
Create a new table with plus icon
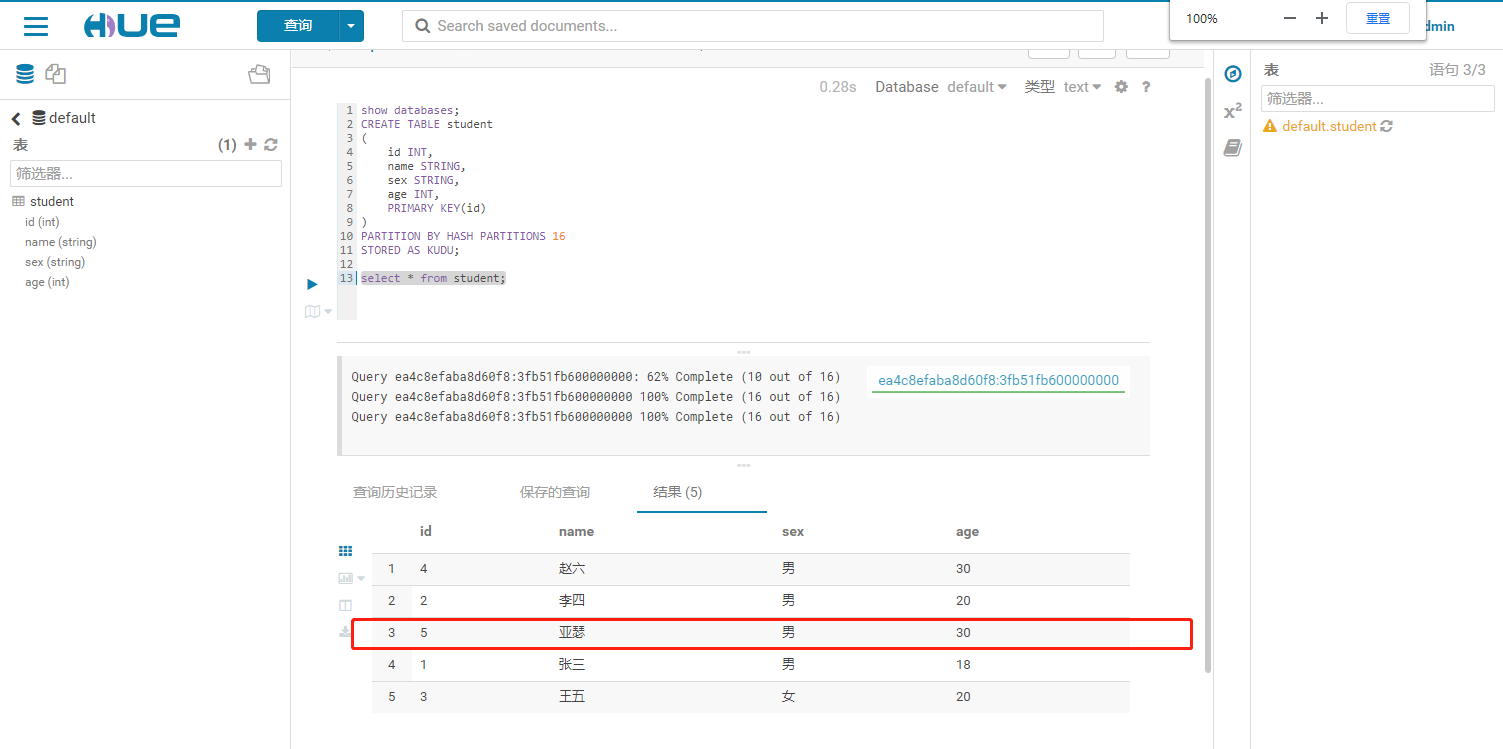coord(251,145)
